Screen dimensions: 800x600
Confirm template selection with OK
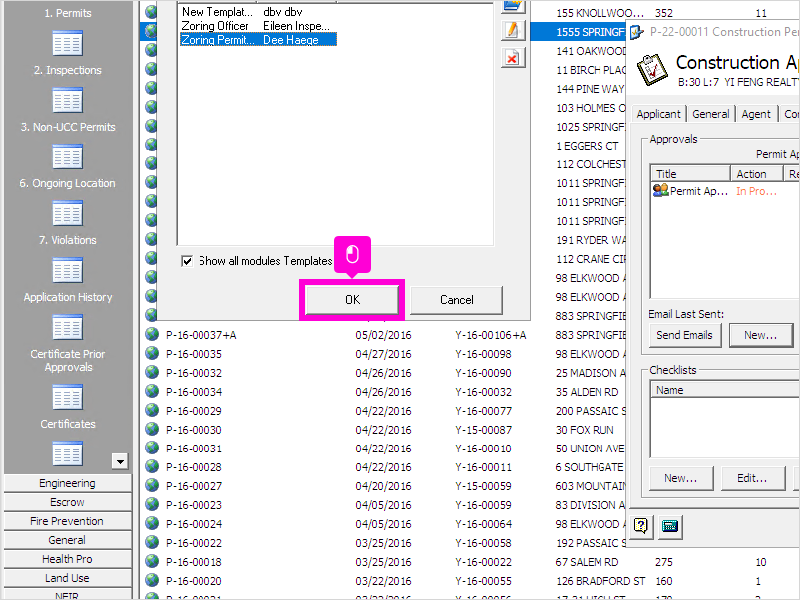click(x=352, y=299)
